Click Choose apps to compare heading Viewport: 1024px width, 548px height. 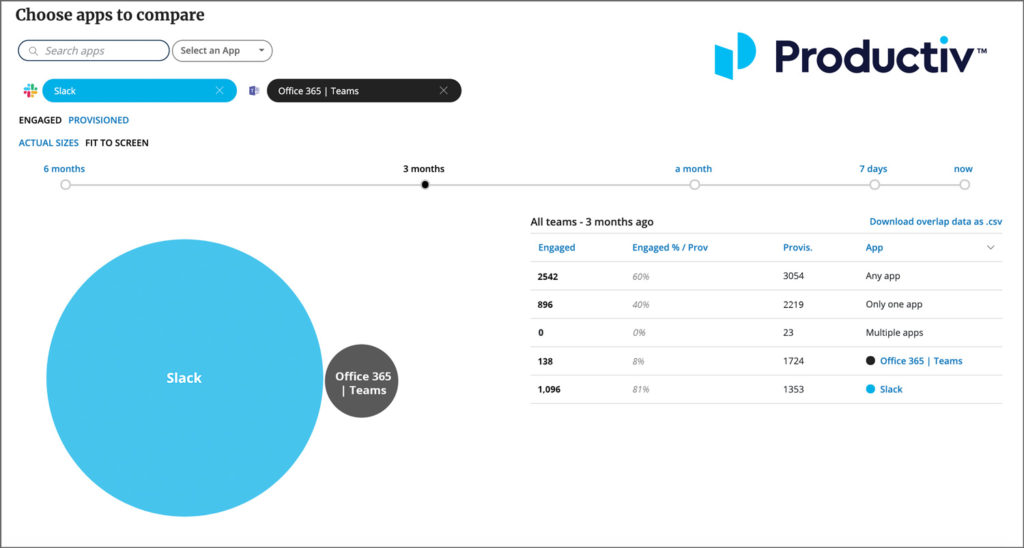tap(110, 15)
